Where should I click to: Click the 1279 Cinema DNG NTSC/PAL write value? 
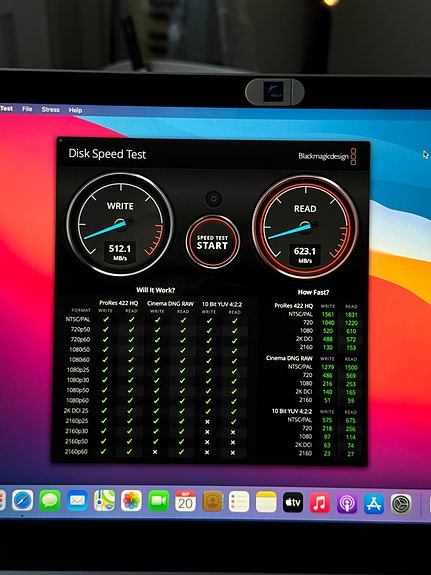coord(328,367)
